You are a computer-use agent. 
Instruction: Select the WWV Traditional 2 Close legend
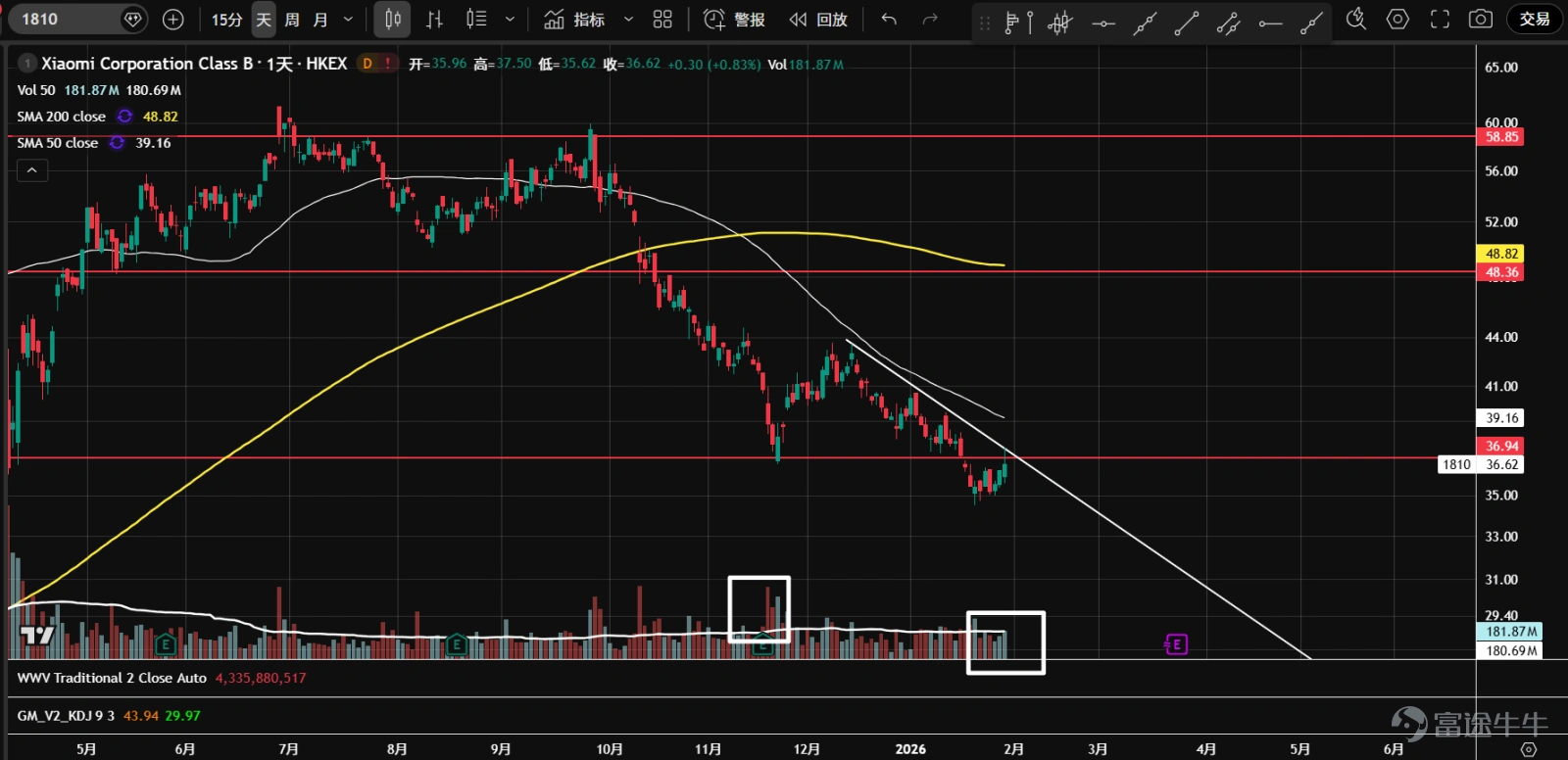pyautogui.click(x=112, y=678)
